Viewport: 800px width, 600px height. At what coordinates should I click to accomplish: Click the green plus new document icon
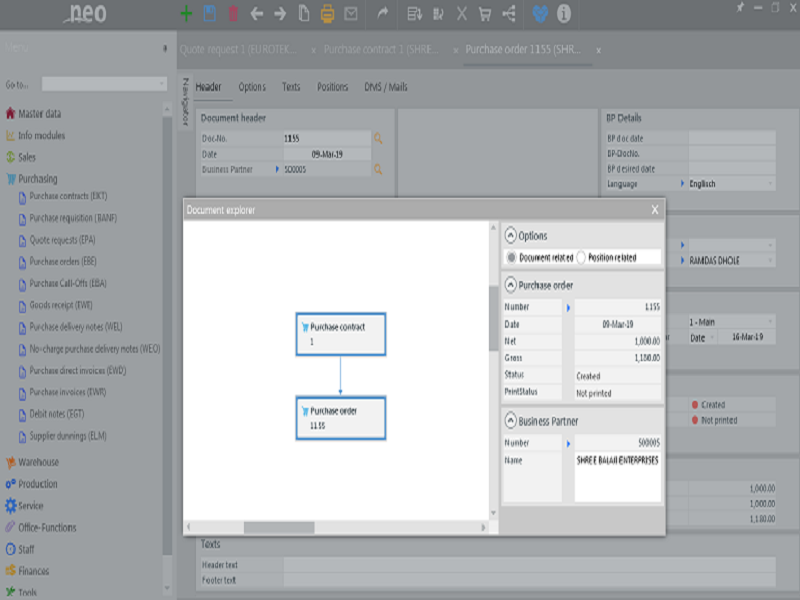(x=186, y=14)
